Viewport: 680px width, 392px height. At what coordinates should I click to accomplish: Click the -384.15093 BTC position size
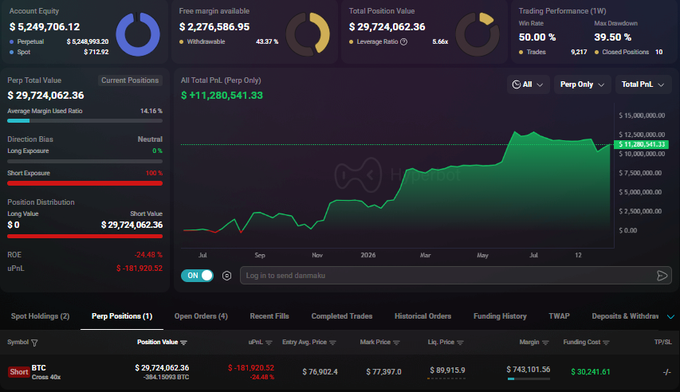click(167, 377)
